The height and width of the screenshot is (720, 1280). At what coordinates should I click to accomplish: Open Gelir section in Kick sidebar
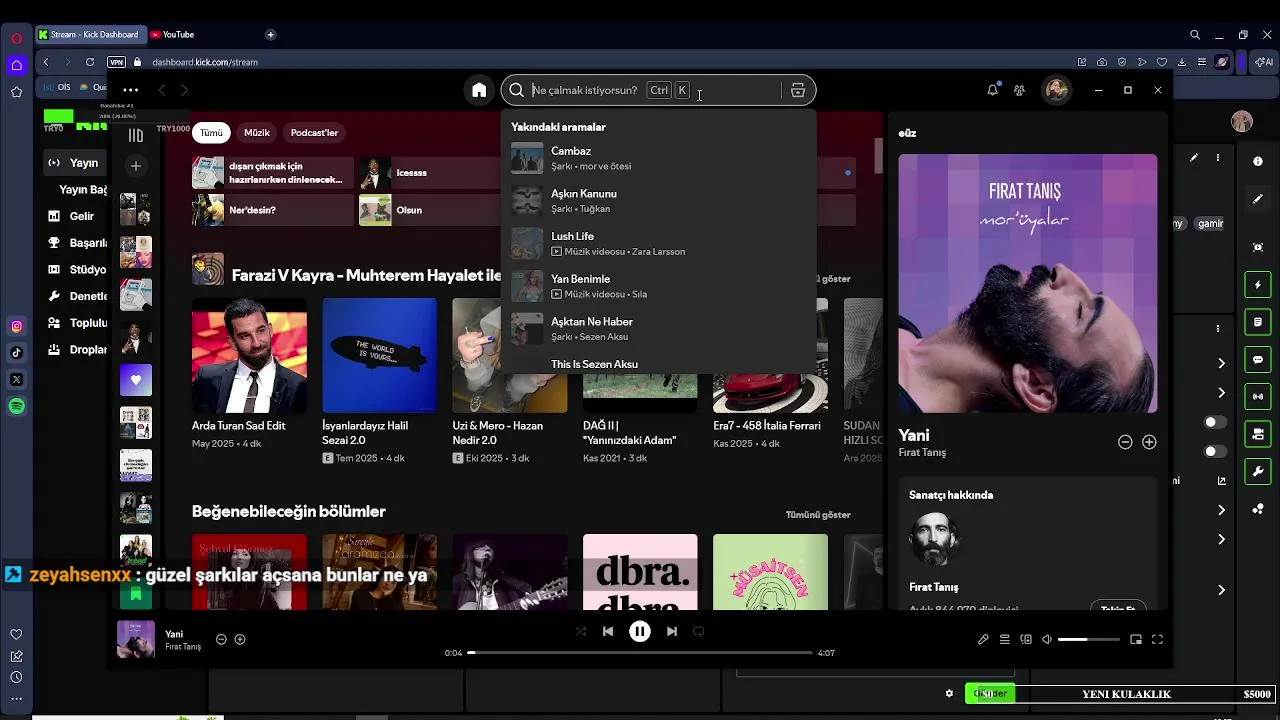coord(75,216)
